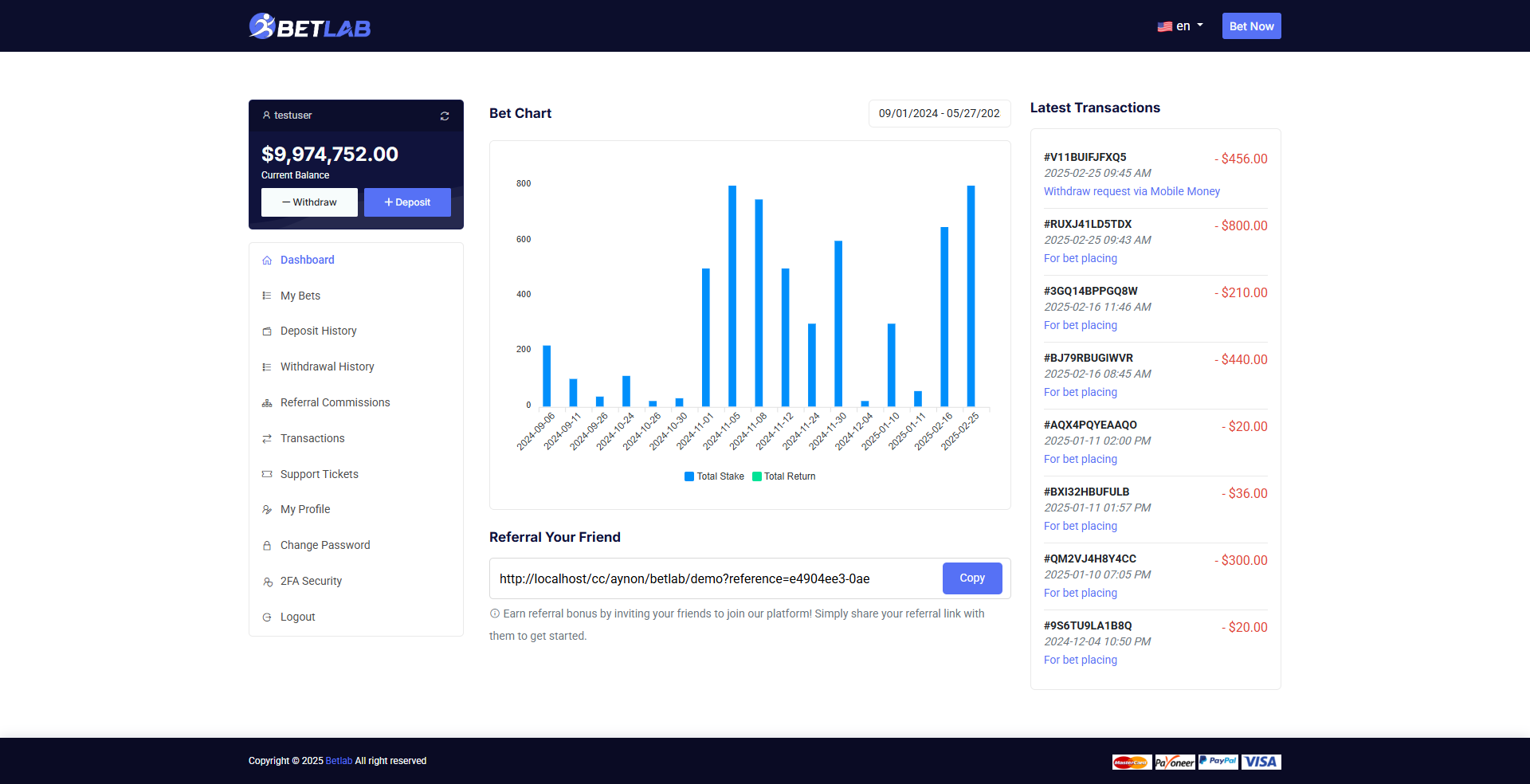This screenshot has height=784, width=1530.
Task: Open My Bets from sidebar menu
Action: (x=300, y=296)
